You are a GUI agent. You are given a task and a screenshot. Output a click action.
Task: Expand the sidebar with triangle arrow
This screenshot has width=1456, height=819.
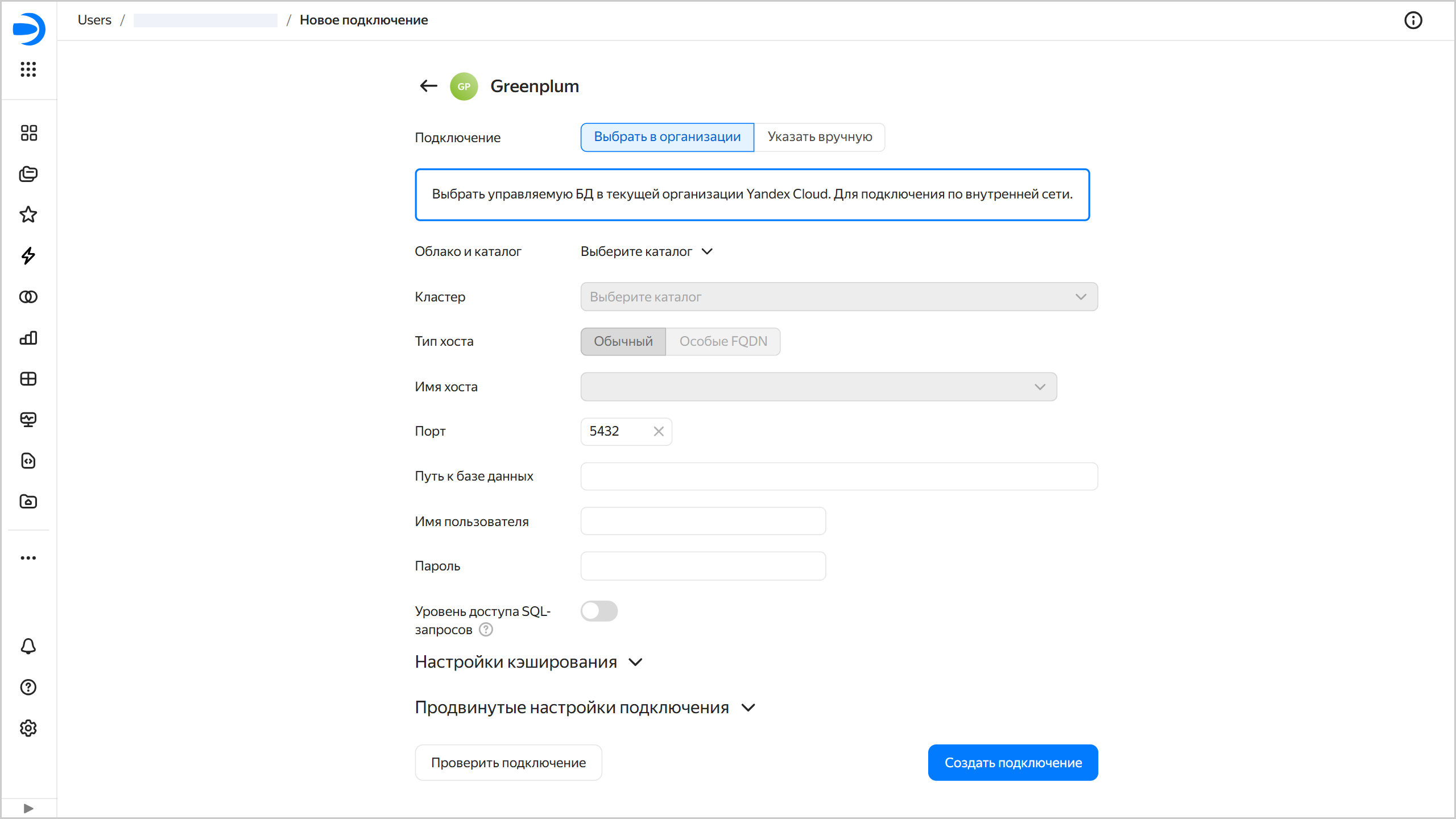click(x=28, y=808)
